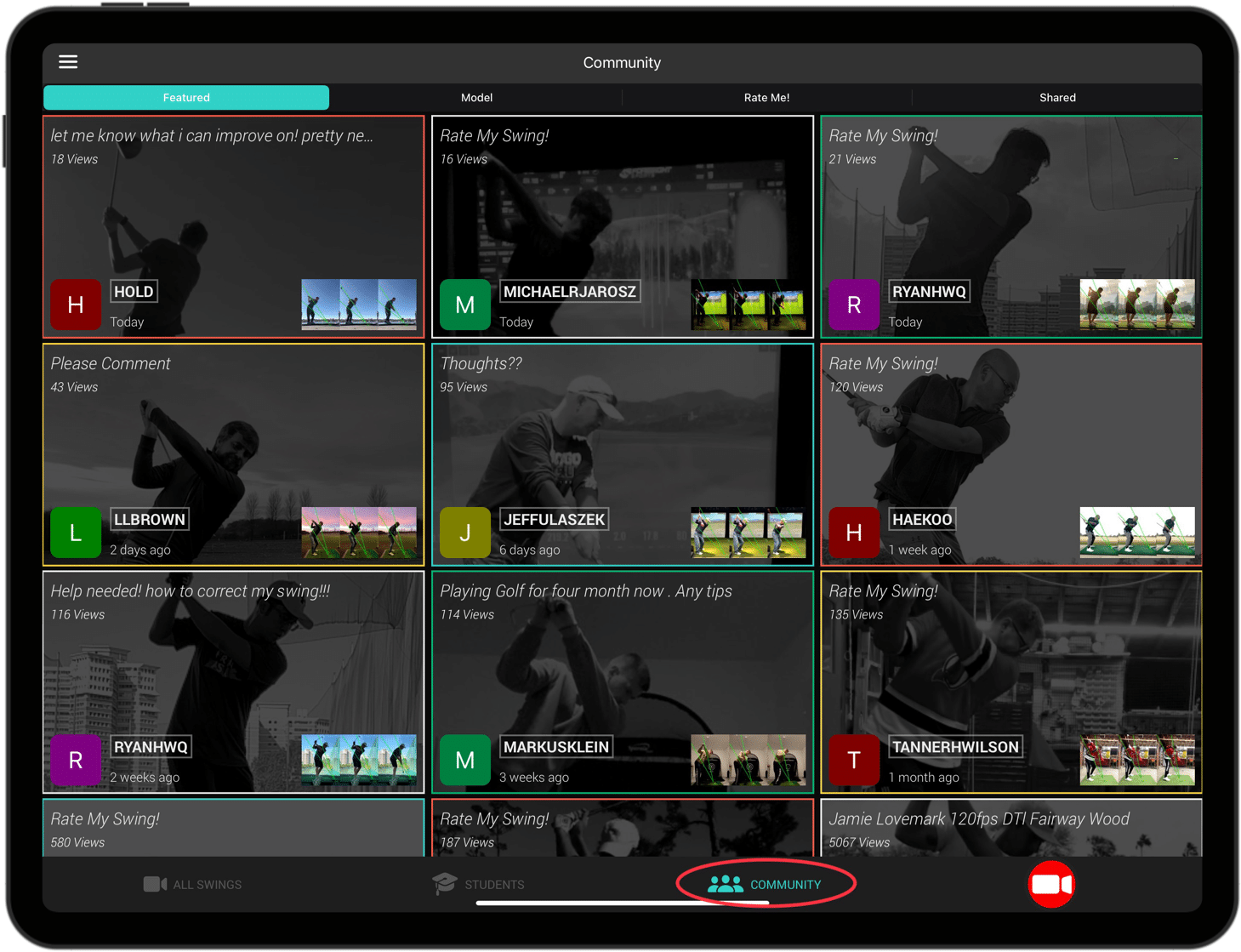
Task: Select JEFFULASZEK's olive J avatar
Action: point(464,533)
